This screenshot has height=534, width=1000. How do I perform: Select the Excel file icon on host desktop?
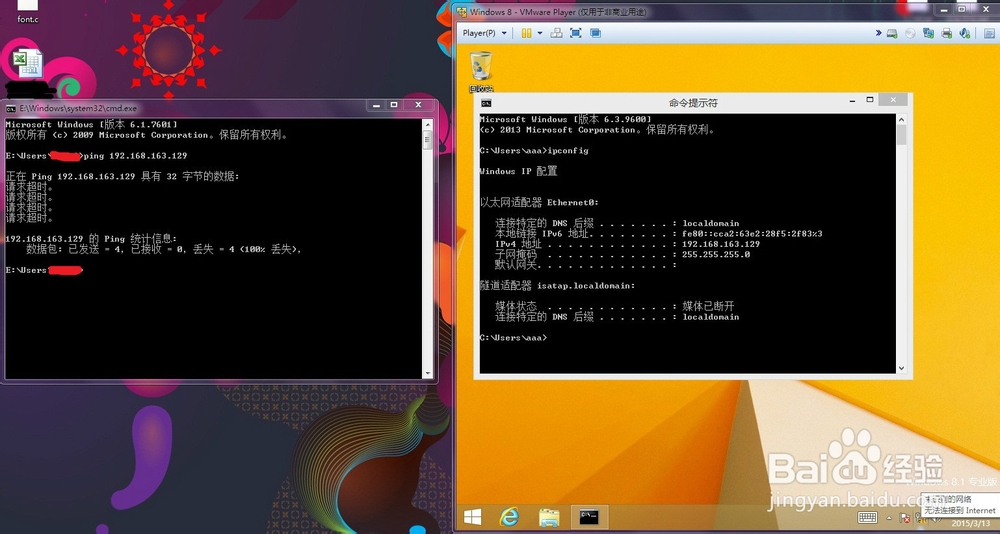(x=27, y=63)
